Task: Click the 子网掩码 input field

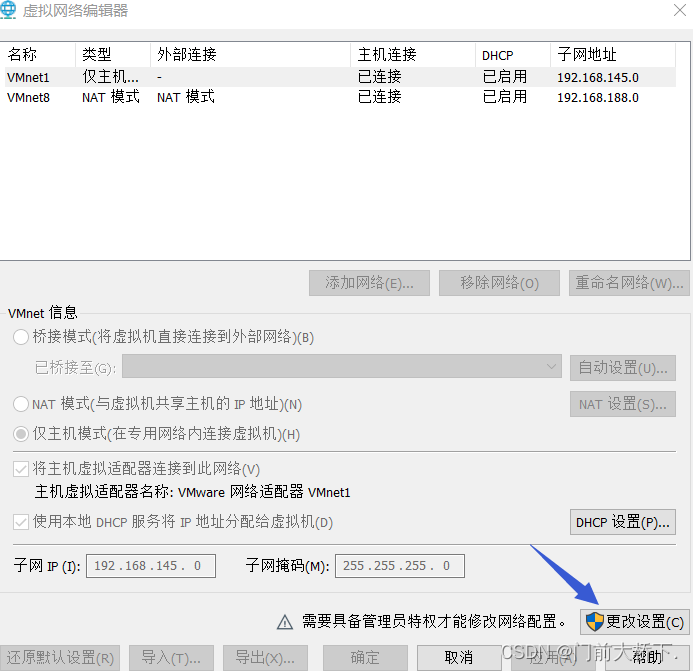Action: (400, 566)
